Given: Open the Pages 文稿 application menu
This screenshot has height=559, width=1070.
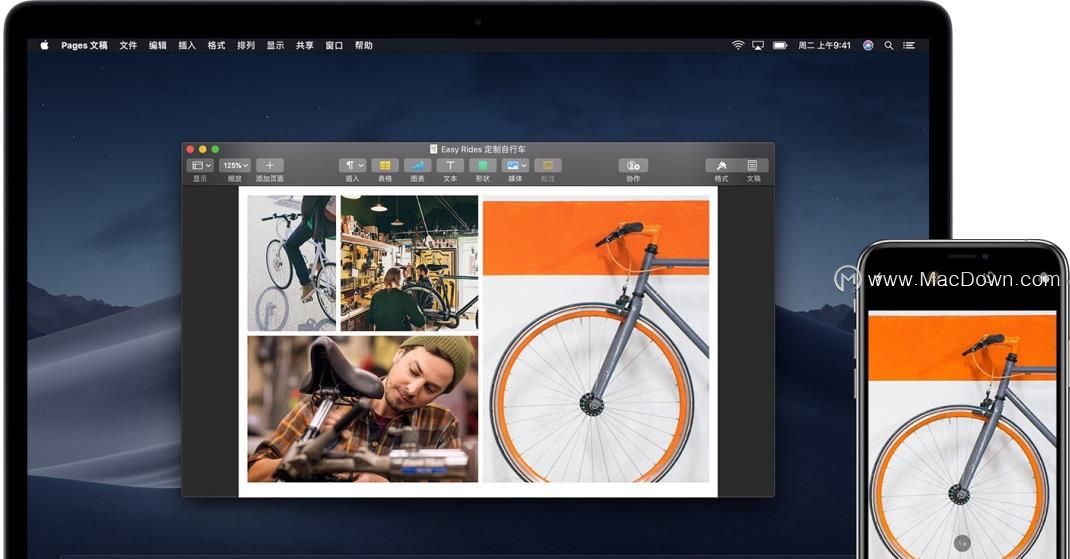Looking at the screenshot, I should [x=84, y=45].
